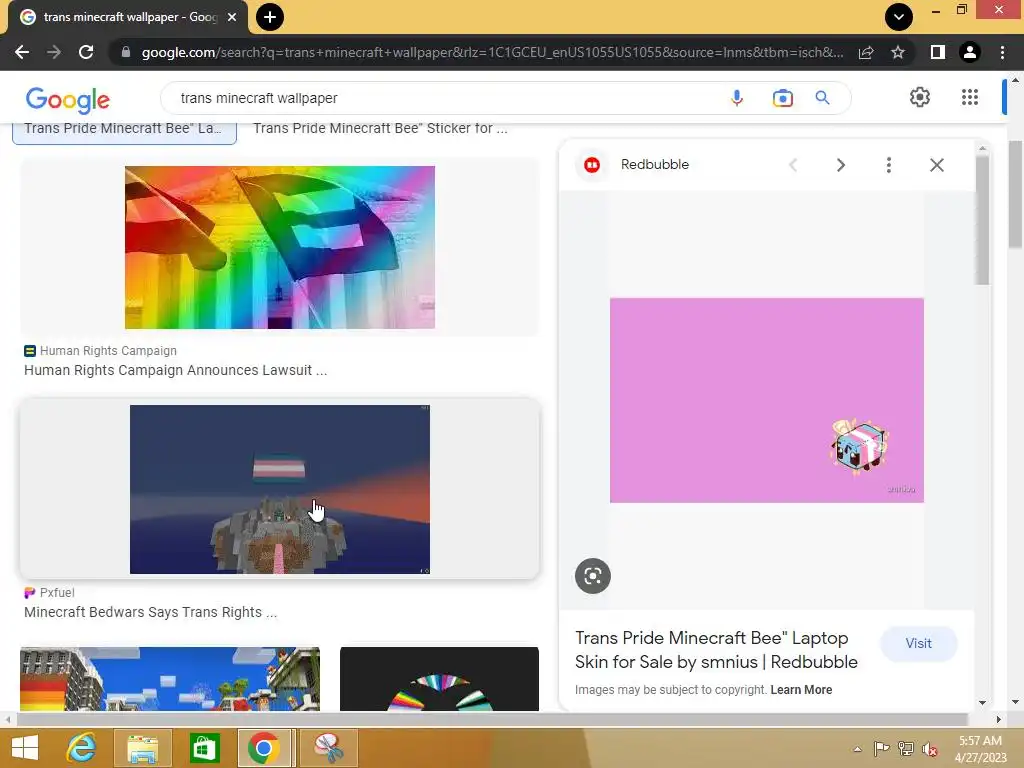This screenshot has height=768, width=1024.
Task: Click the pink Minecraft bee preview image
Action: 767,400
